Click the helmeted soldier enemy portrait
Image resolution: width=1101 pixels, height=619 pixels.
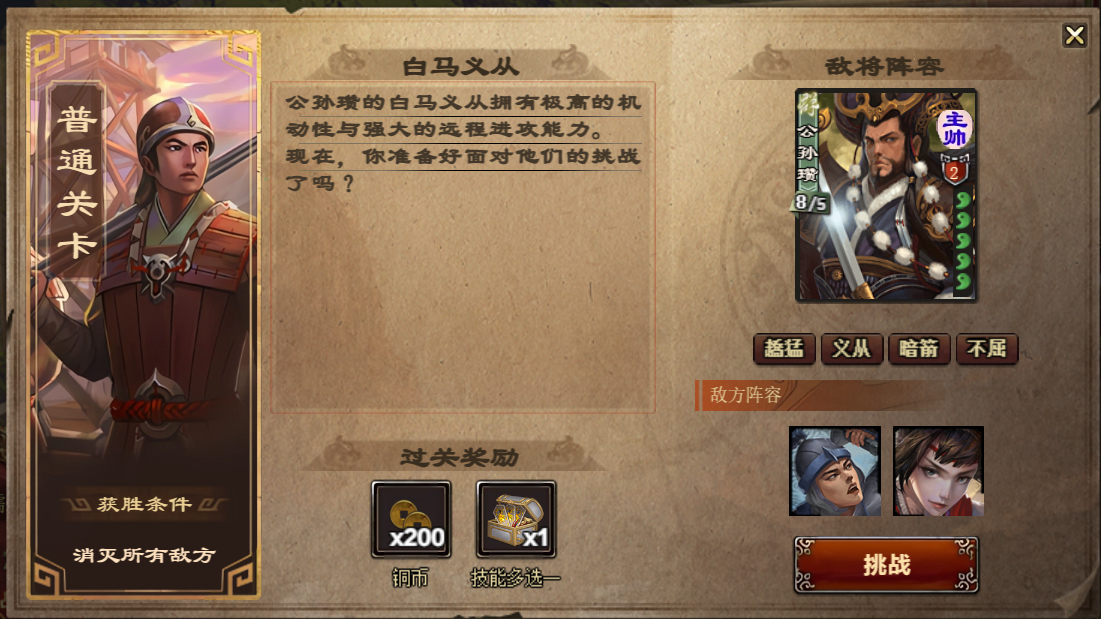point(835,471)
